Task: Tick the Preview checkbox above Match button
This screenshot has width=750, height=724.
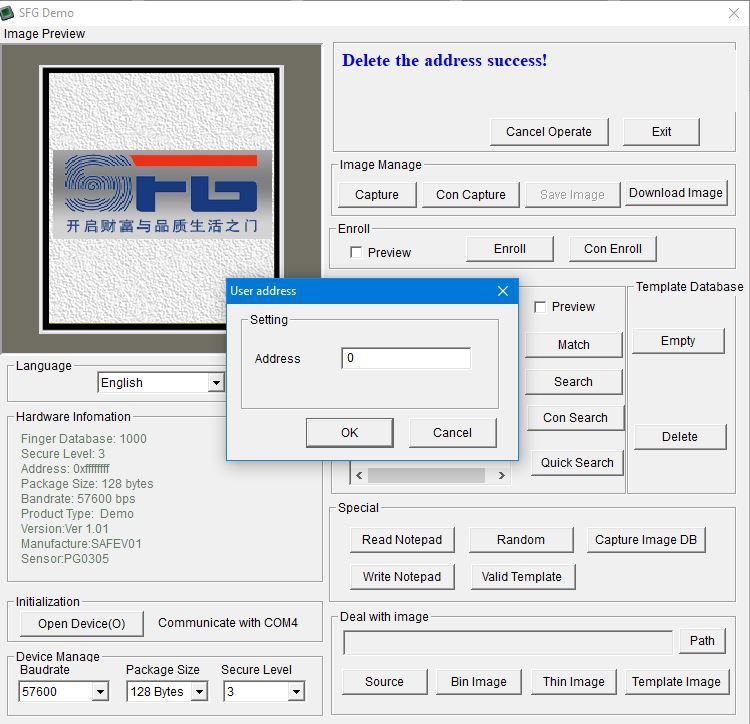Action: pos(540,307)
